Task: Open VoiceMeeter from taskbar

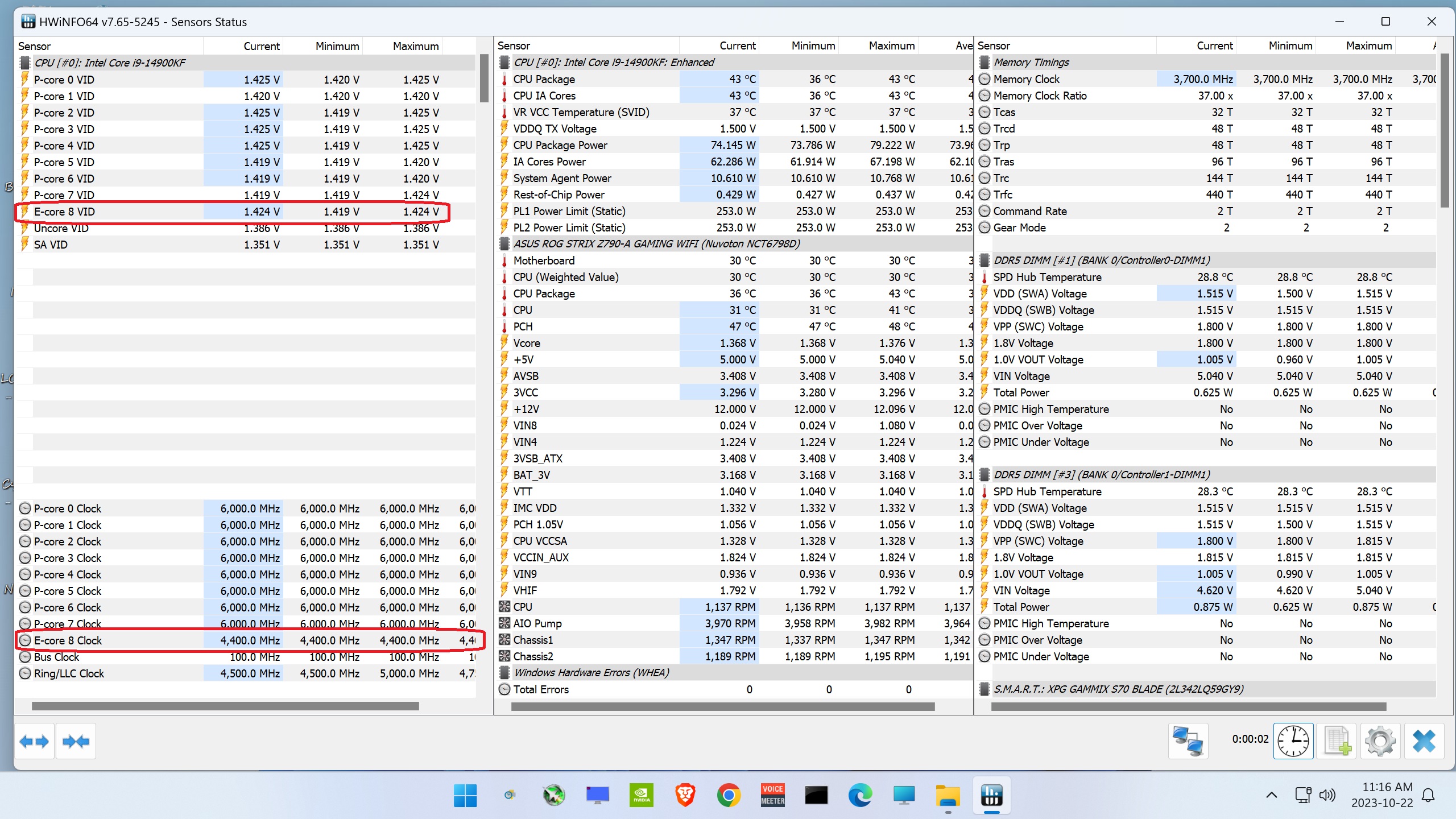Action: (x=773, y=795)
